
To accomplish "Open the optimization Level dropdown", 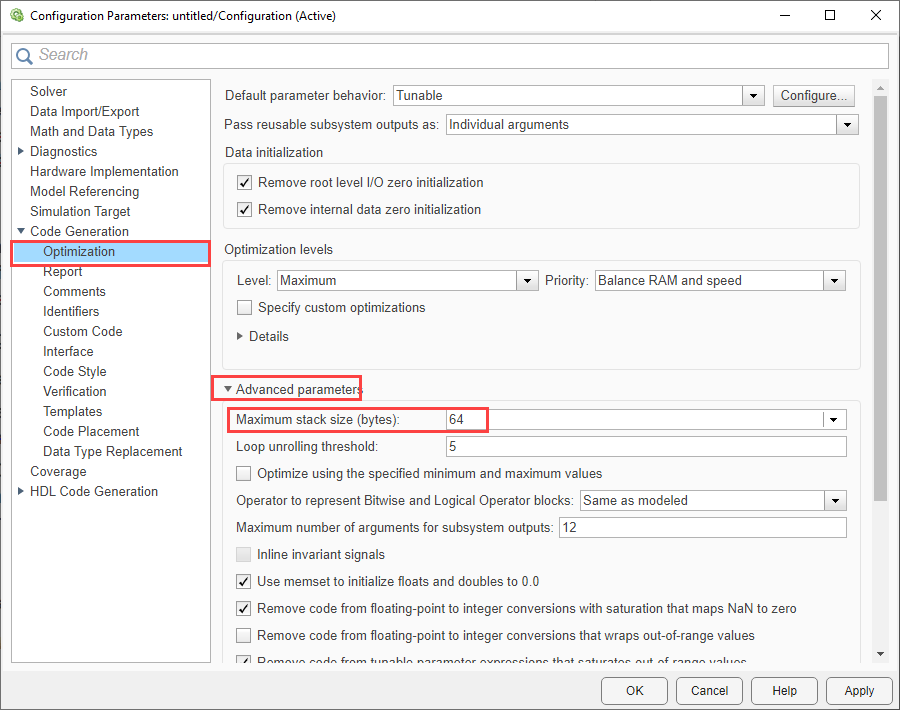I will 528,281.
